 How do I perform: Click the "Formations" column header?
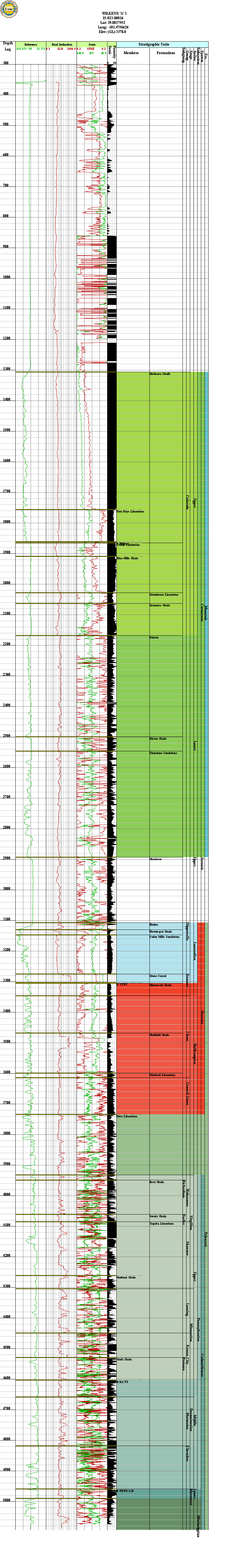(x=166, y=53)
